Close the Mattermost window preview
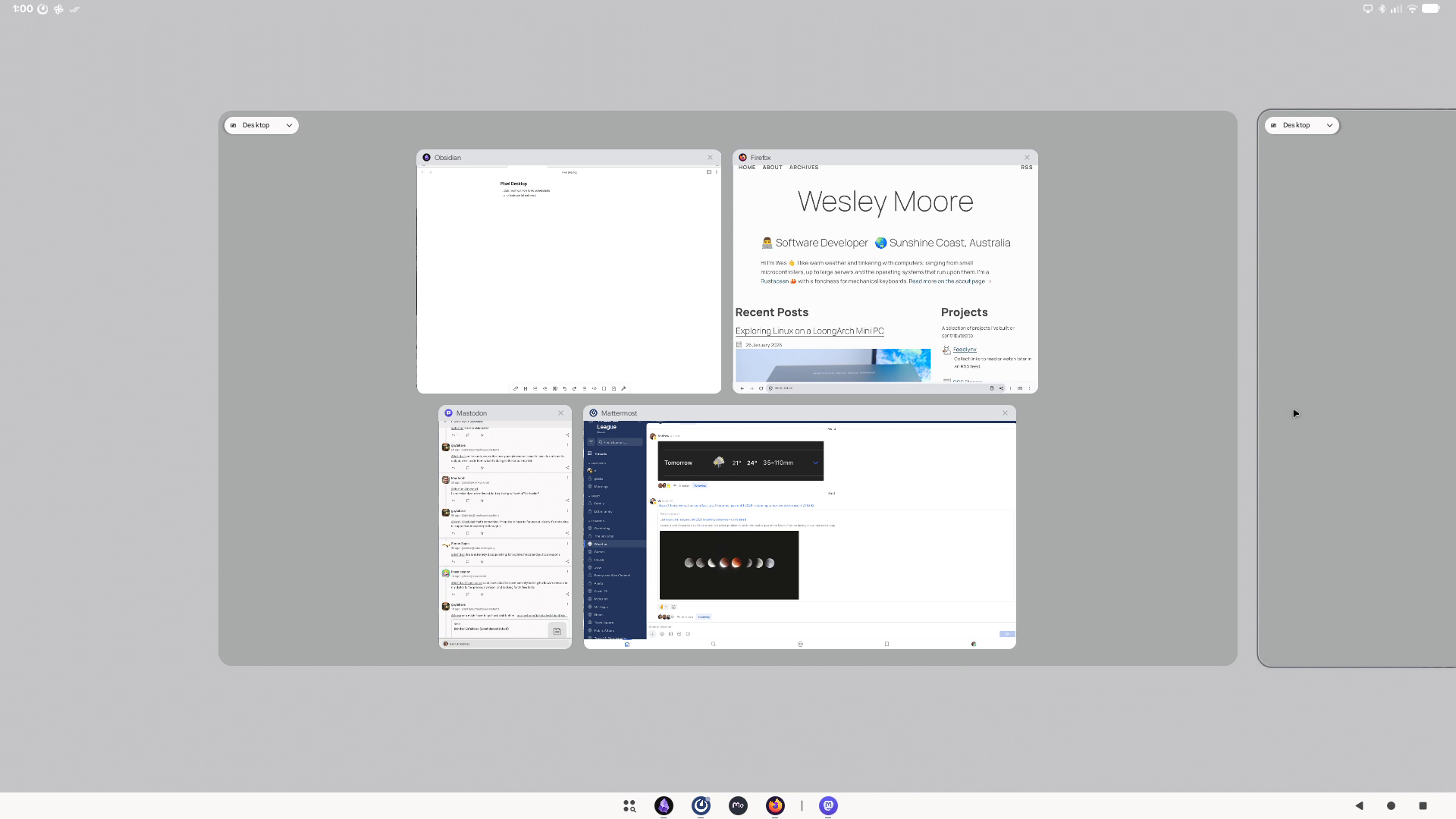 [x=1006, y=413]
